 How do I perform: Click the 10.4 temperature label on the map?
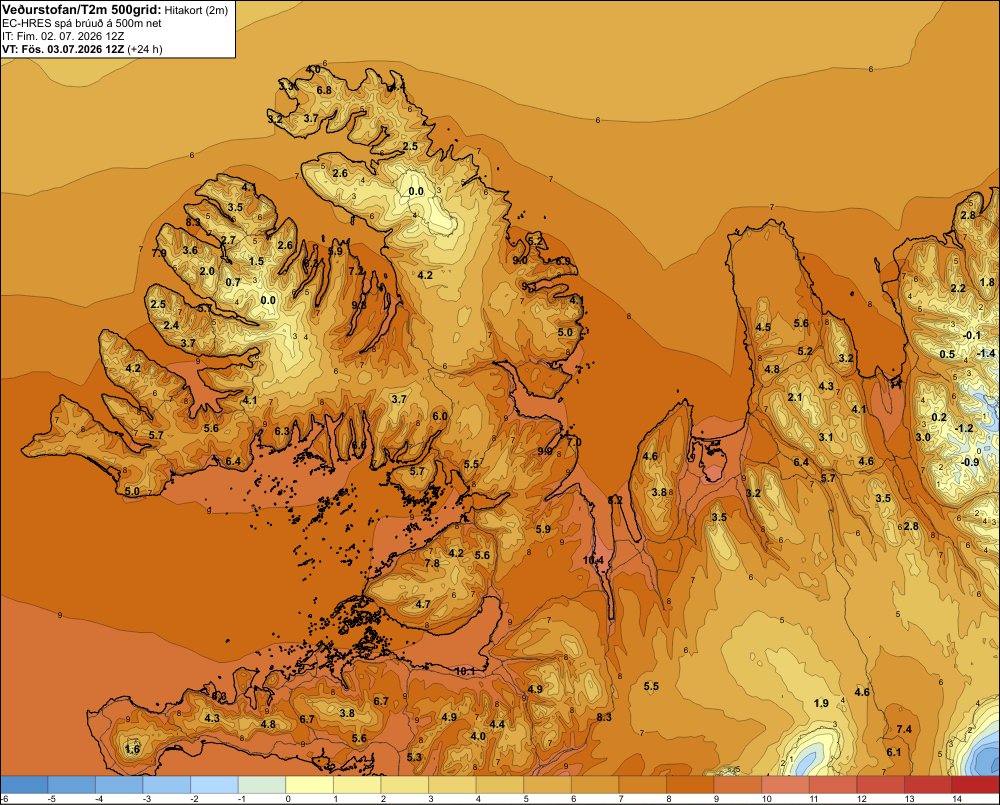(x=593, y=560)
